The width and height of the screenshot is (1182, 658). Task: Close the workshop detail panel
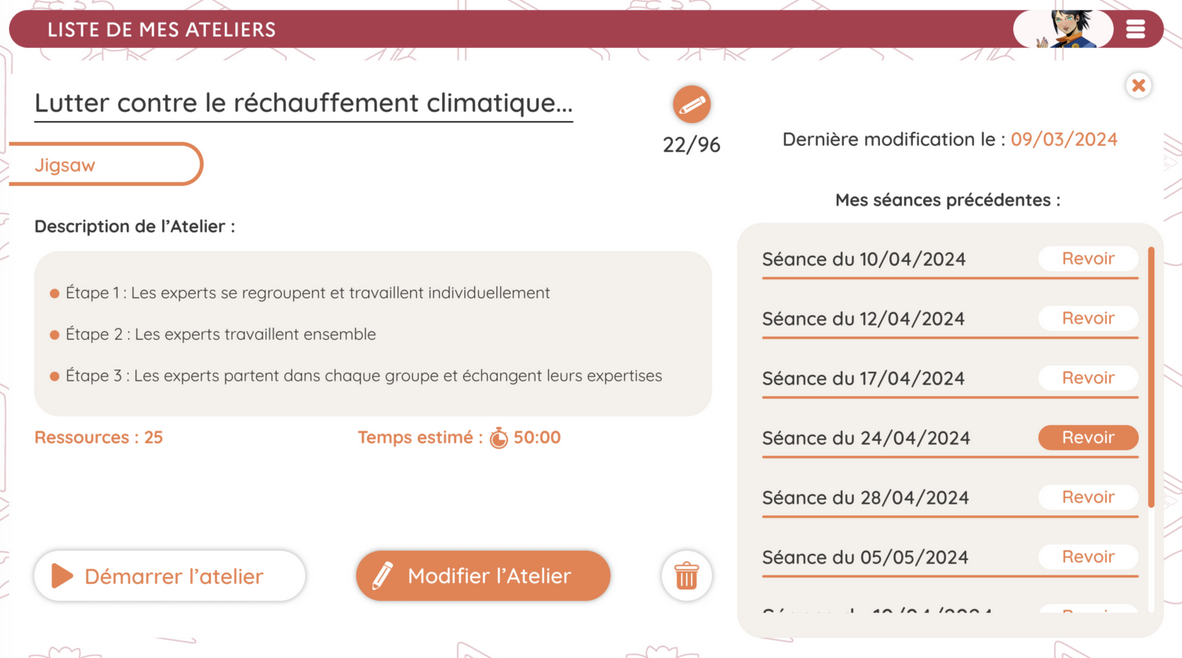1138,85
